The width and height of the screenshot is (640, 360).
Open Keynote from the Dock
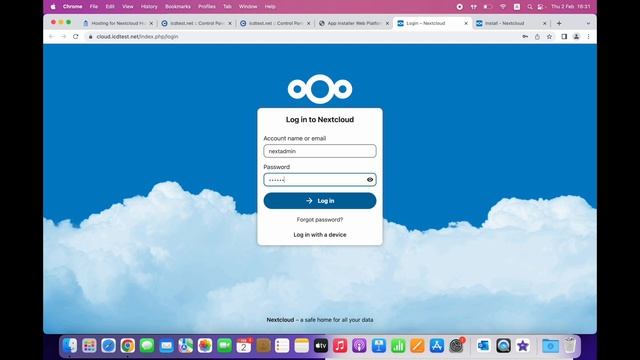[x=379, y=346]
